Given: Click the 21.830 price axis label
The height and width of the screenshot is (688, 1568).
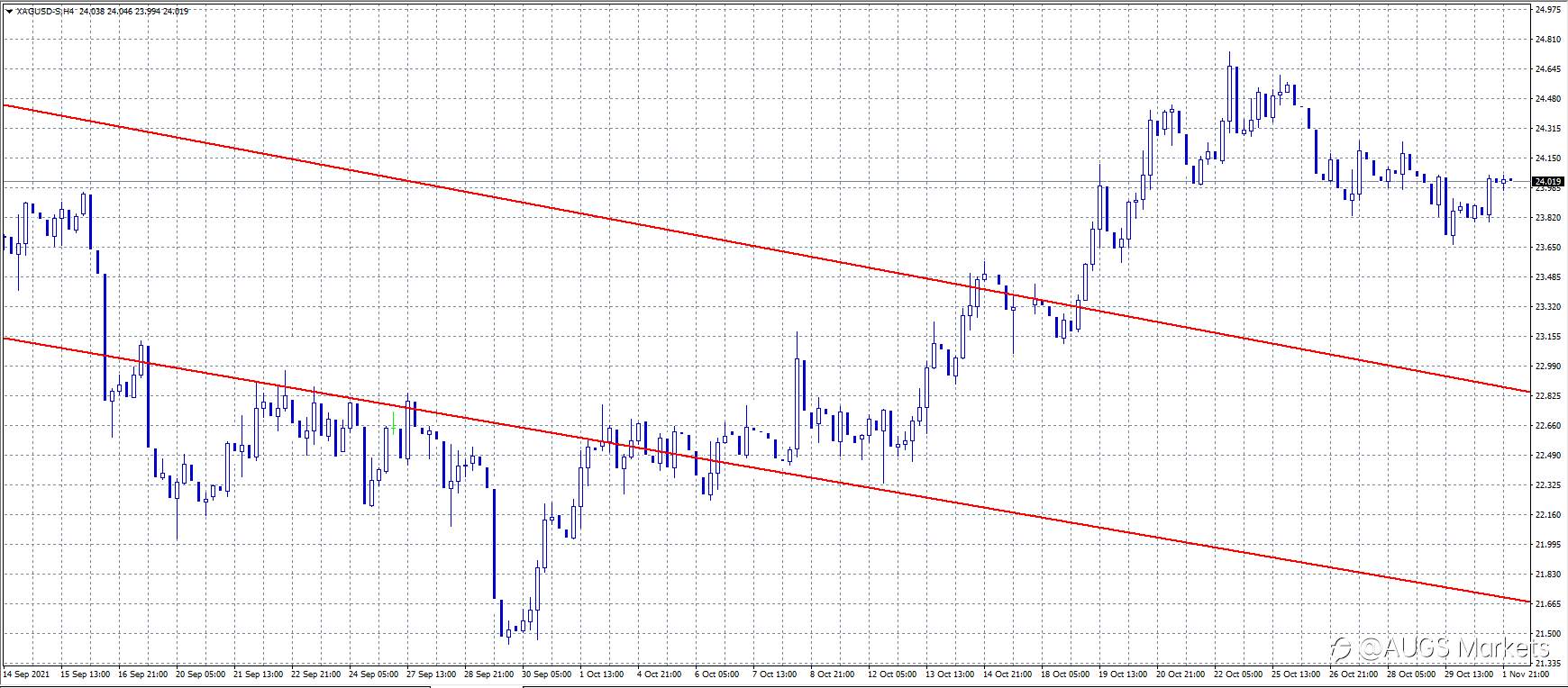Looking at the screenshot, I should (1548, 575).
